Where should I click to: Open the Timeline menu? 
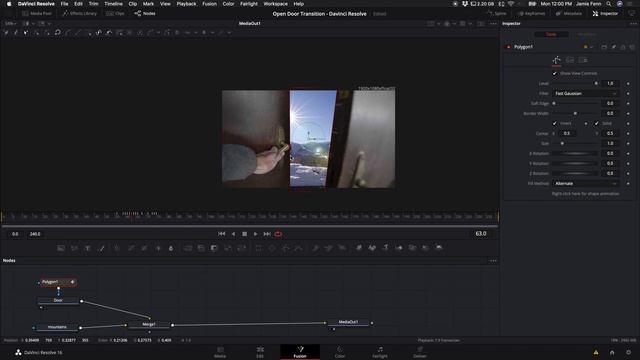point(113,4)
